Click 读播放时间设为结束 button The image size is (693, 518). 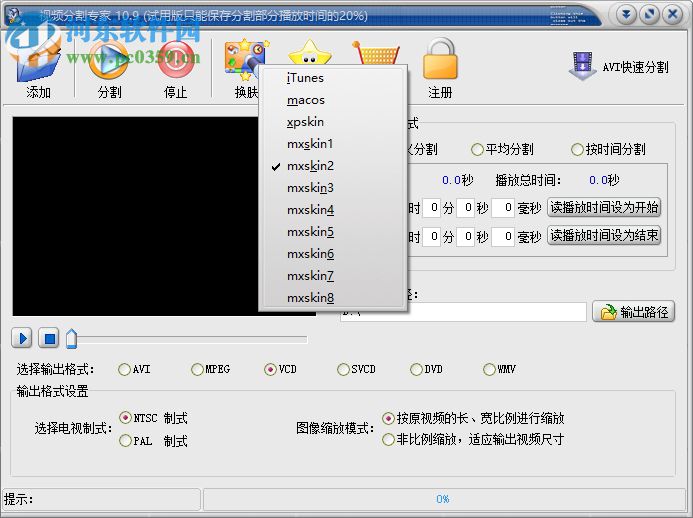[604, 235]
